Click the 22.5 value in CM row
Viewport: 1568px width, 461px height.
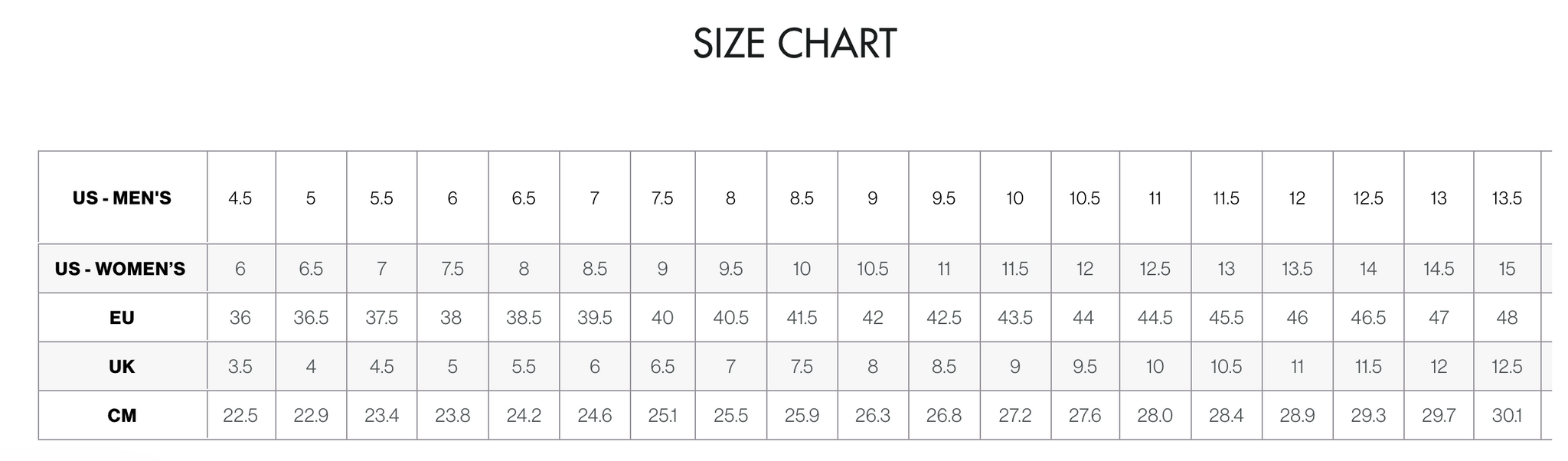coord(240,416)
